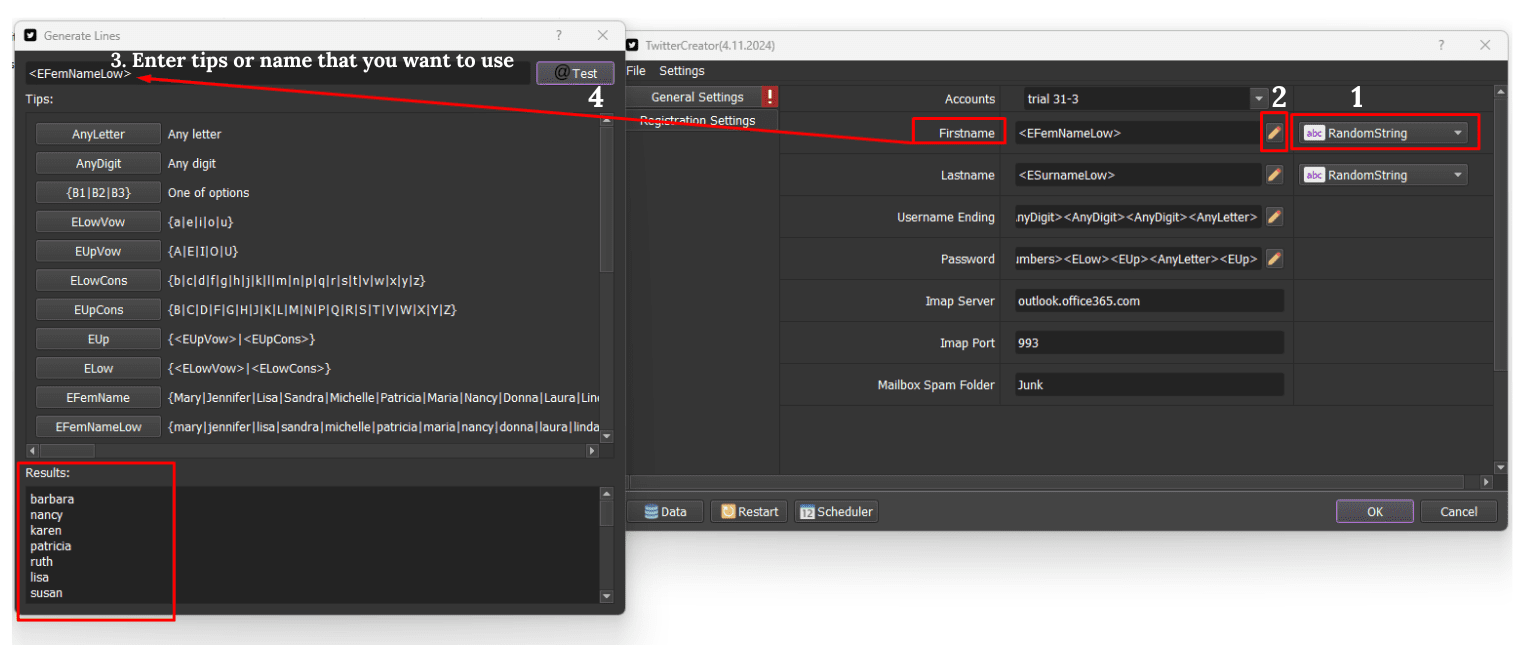Click the Imap Port input field

[1149, 343]
